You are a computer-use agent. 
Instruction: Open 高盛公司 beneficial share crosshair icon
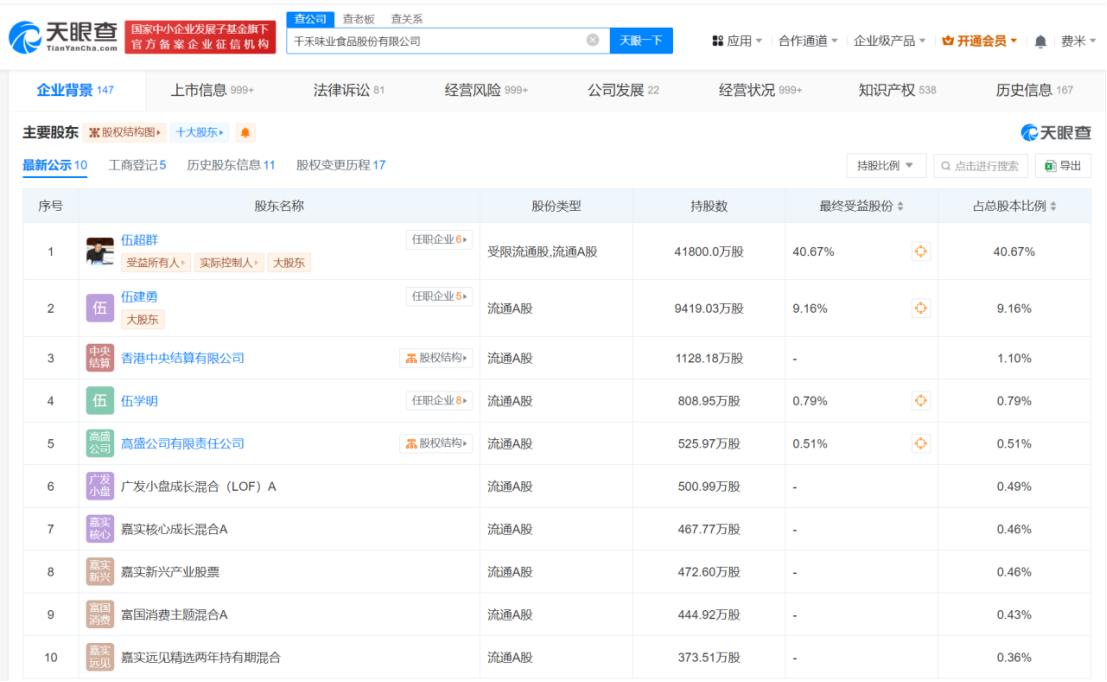click(920, 442)
